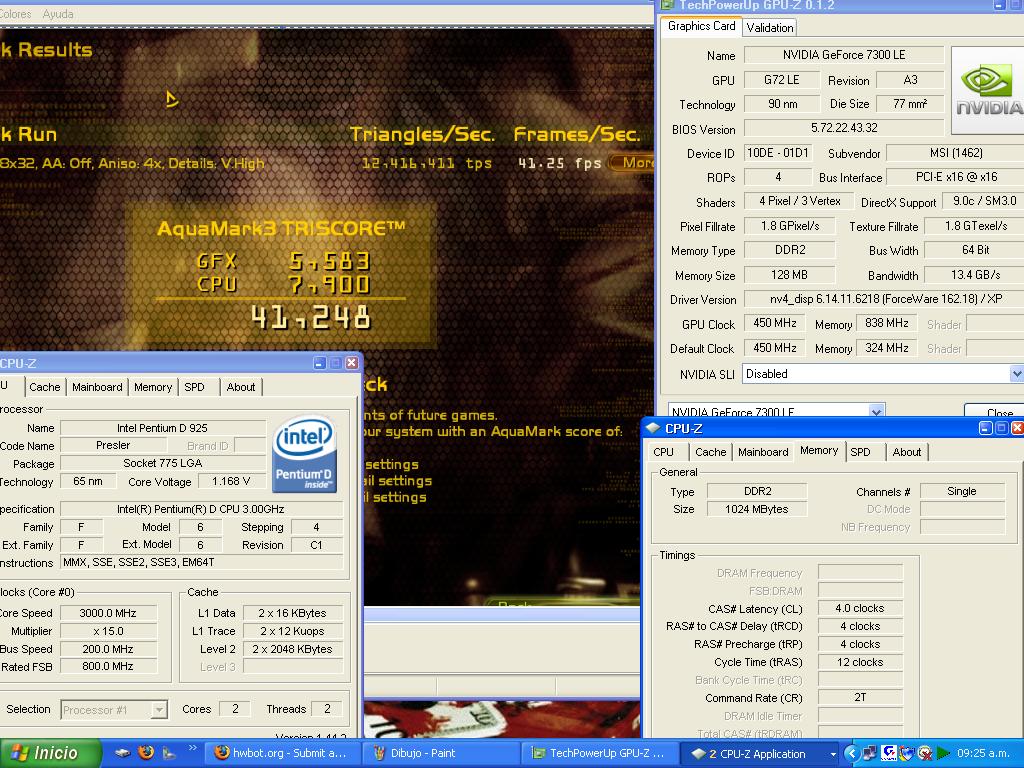The height and width of the screenshot is (768, 1024).
Task: Minimize the right CPU-Z Memory window
Action: coord(985,428)
